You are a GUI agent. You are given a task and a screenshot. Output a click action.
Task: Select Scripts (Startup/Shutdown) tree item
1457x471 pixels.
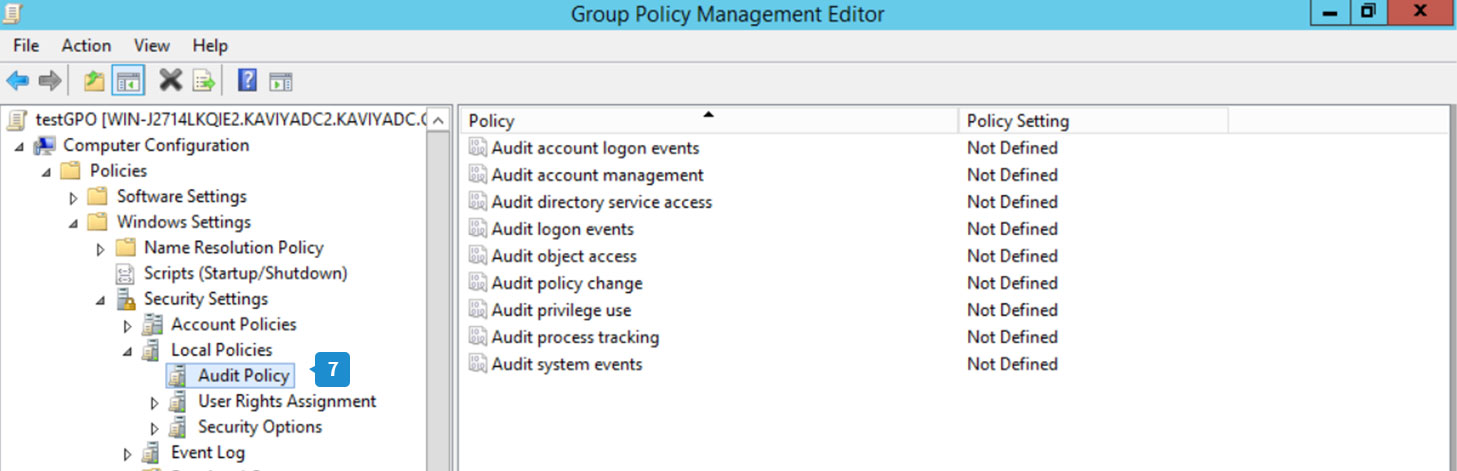click(245, 273)
